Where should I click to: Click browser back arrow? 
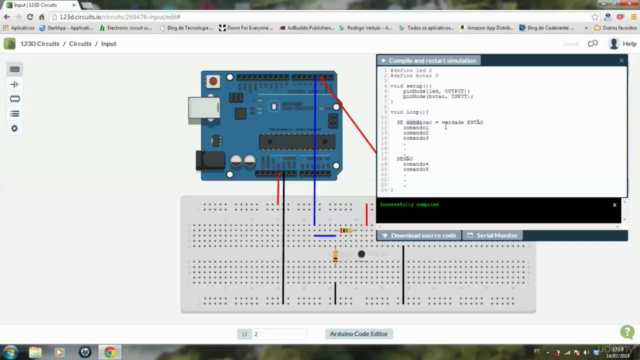tap(7, 17)
